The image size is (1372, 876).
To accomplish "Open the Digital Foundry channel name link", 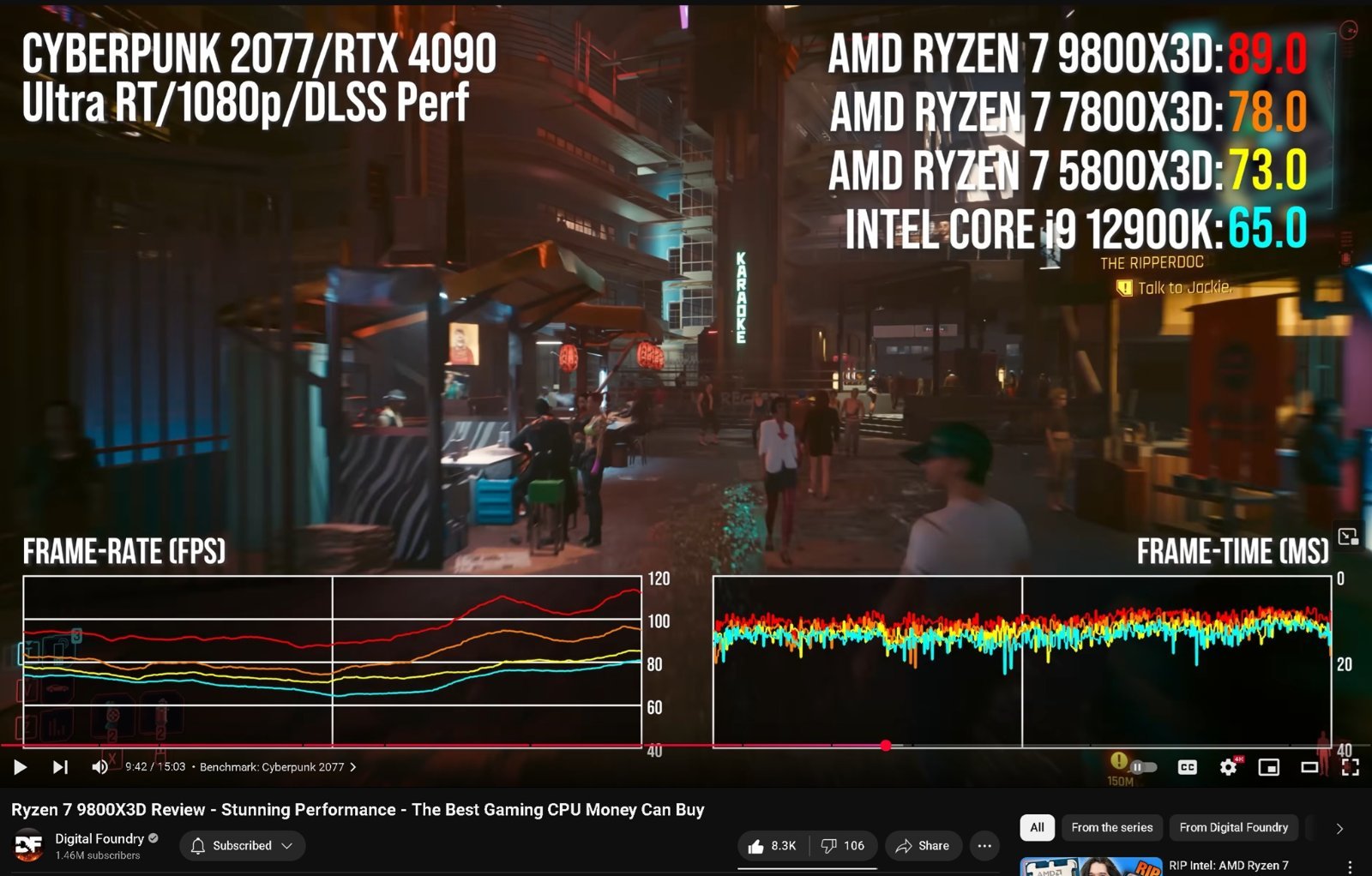I will [99, 838].
